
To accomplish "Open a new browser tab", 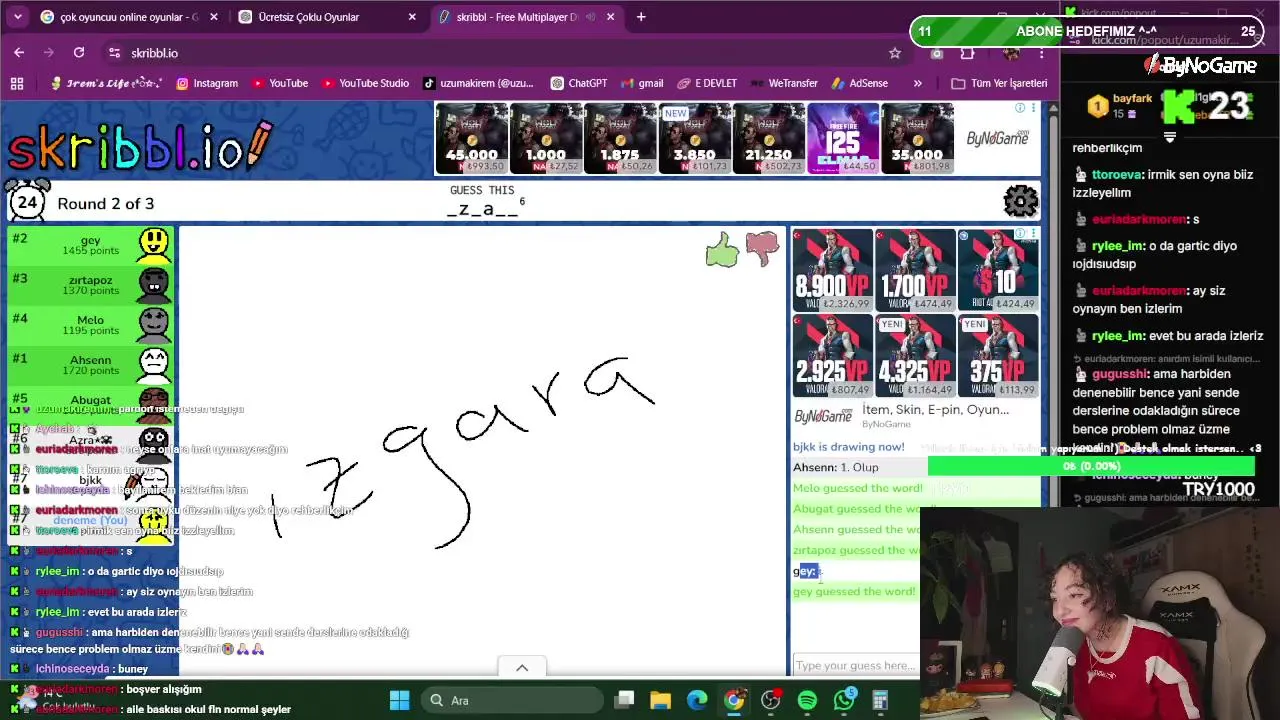I will tap(641, 17).
